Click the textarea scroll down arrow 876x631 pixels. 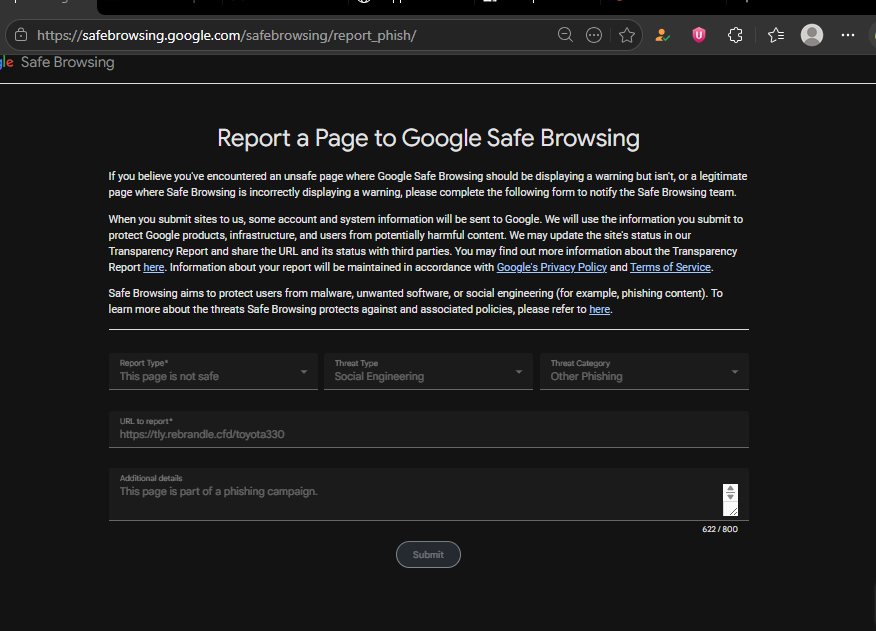point(730,497)
